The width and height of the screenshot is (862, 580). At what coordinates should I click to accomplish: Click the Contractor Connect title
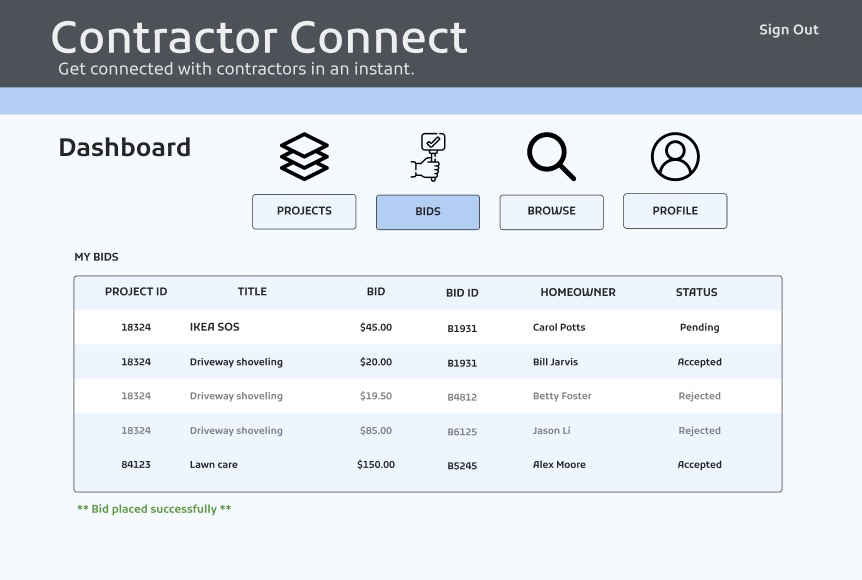[x=259, y=38]
